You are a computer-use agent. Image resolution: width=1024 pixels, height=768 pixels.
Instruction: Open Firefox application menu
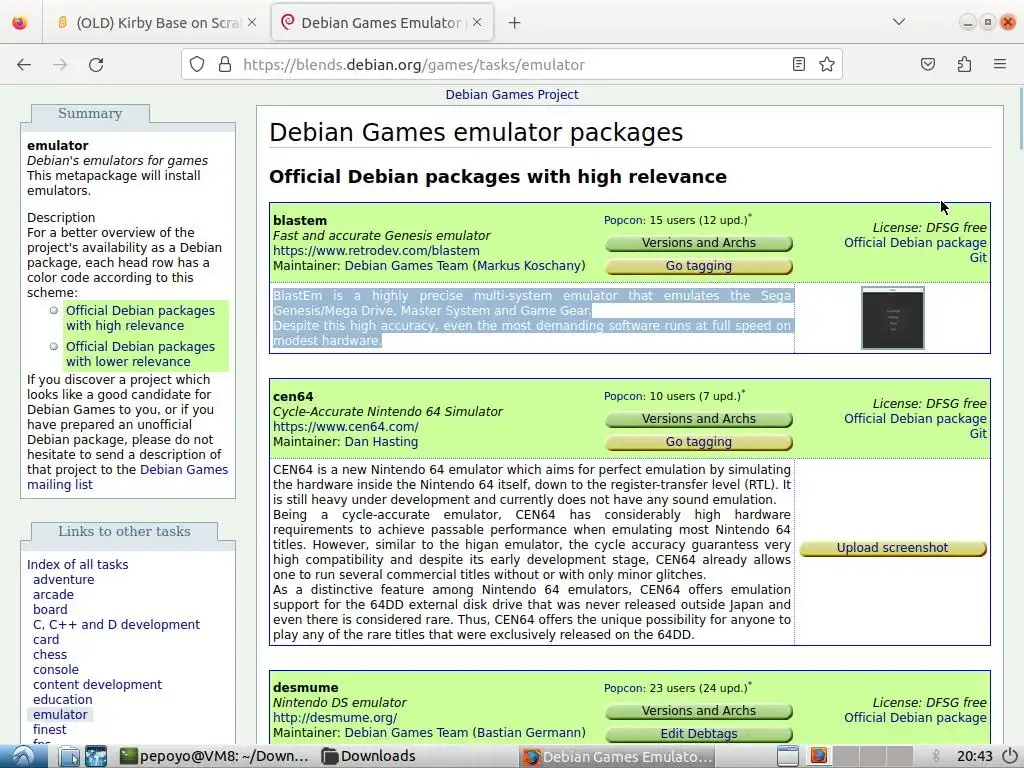[1000, 64]
